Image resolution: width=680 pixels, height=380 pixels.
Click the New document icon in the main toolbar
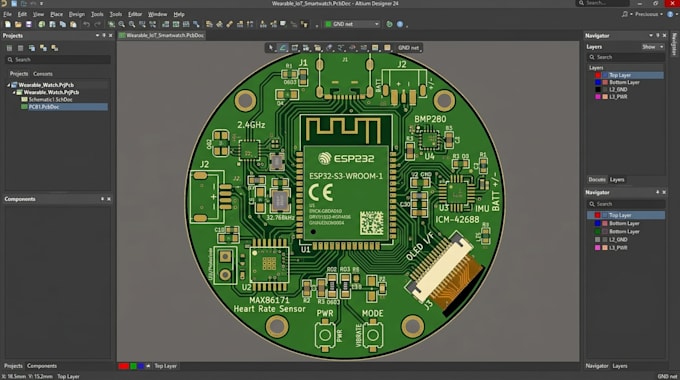8,24
